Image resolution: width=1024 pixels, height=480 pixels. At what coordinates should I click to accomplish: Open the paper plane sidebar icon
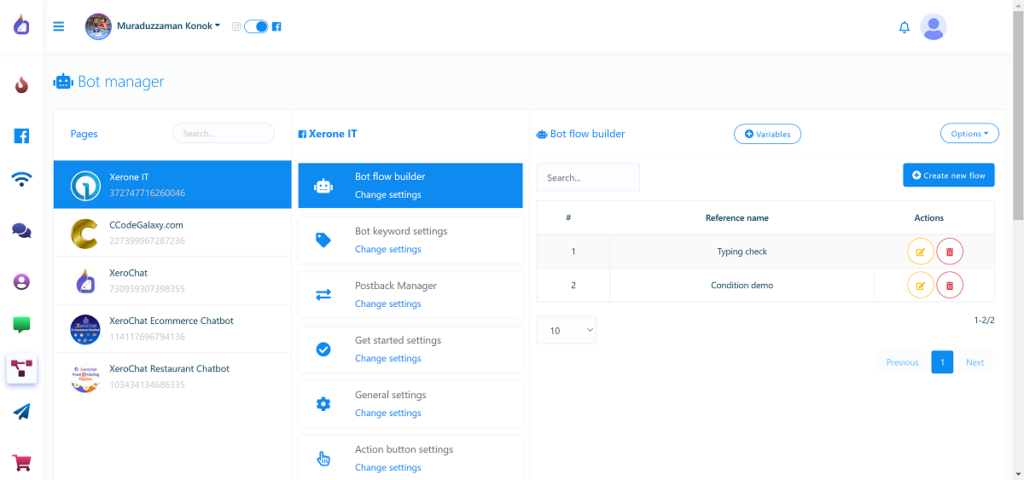click(21, 412)
